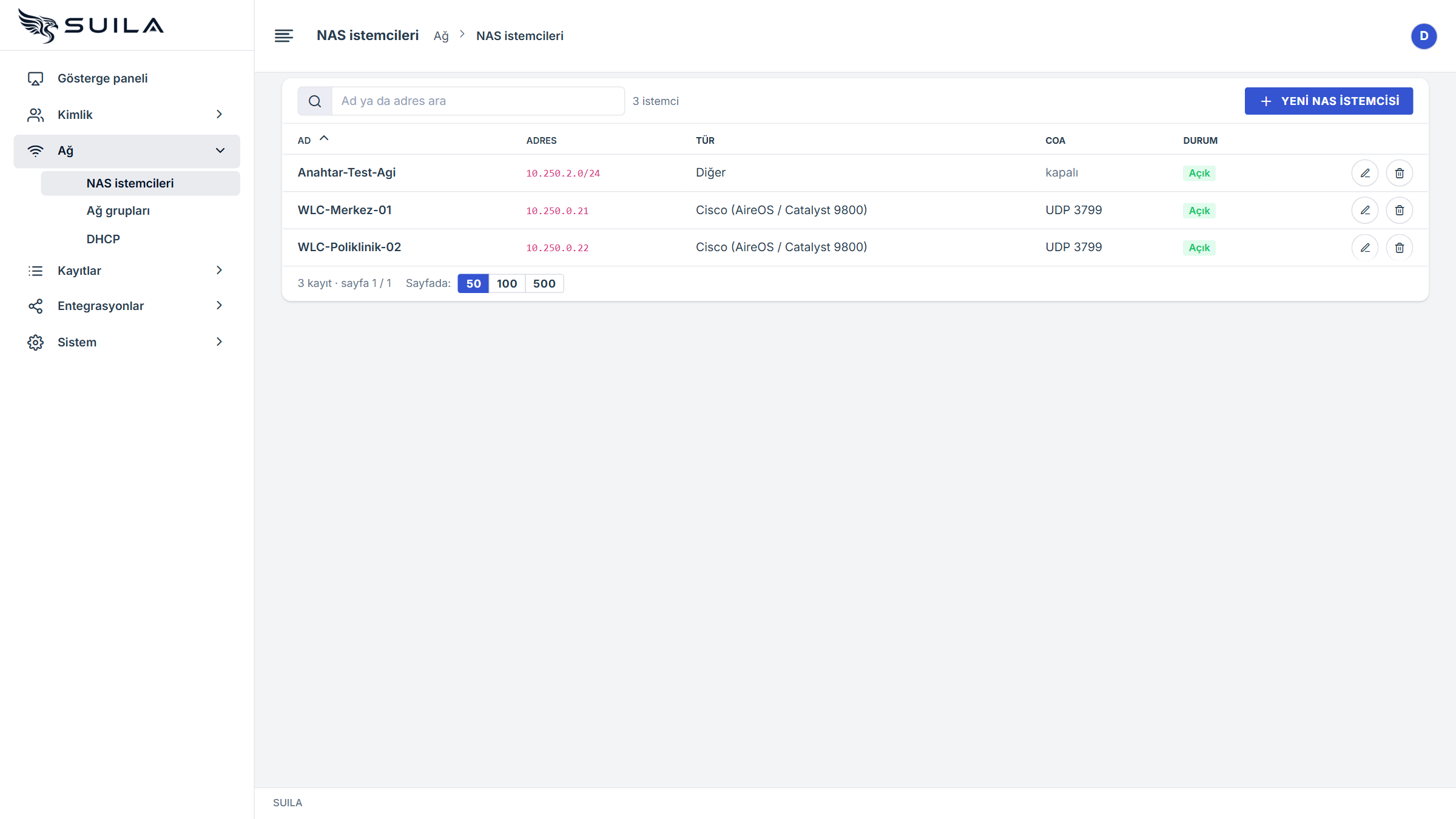
Task: Click address 10.250.2.0/24
Action: 563,174
